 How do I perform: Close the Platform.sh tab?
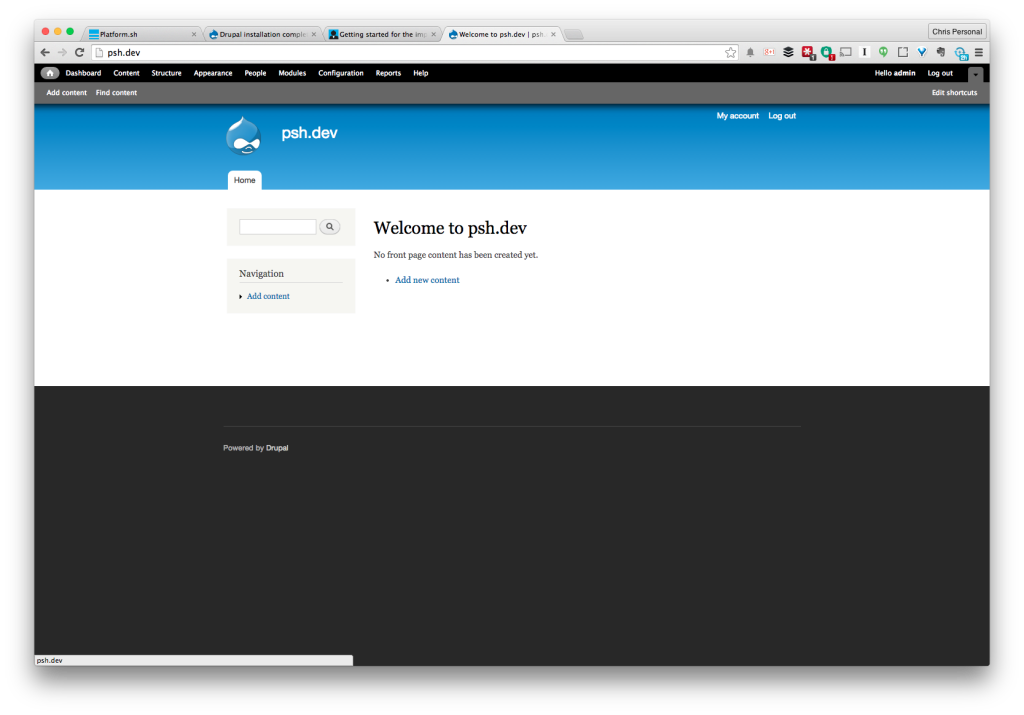coord(194,35)
